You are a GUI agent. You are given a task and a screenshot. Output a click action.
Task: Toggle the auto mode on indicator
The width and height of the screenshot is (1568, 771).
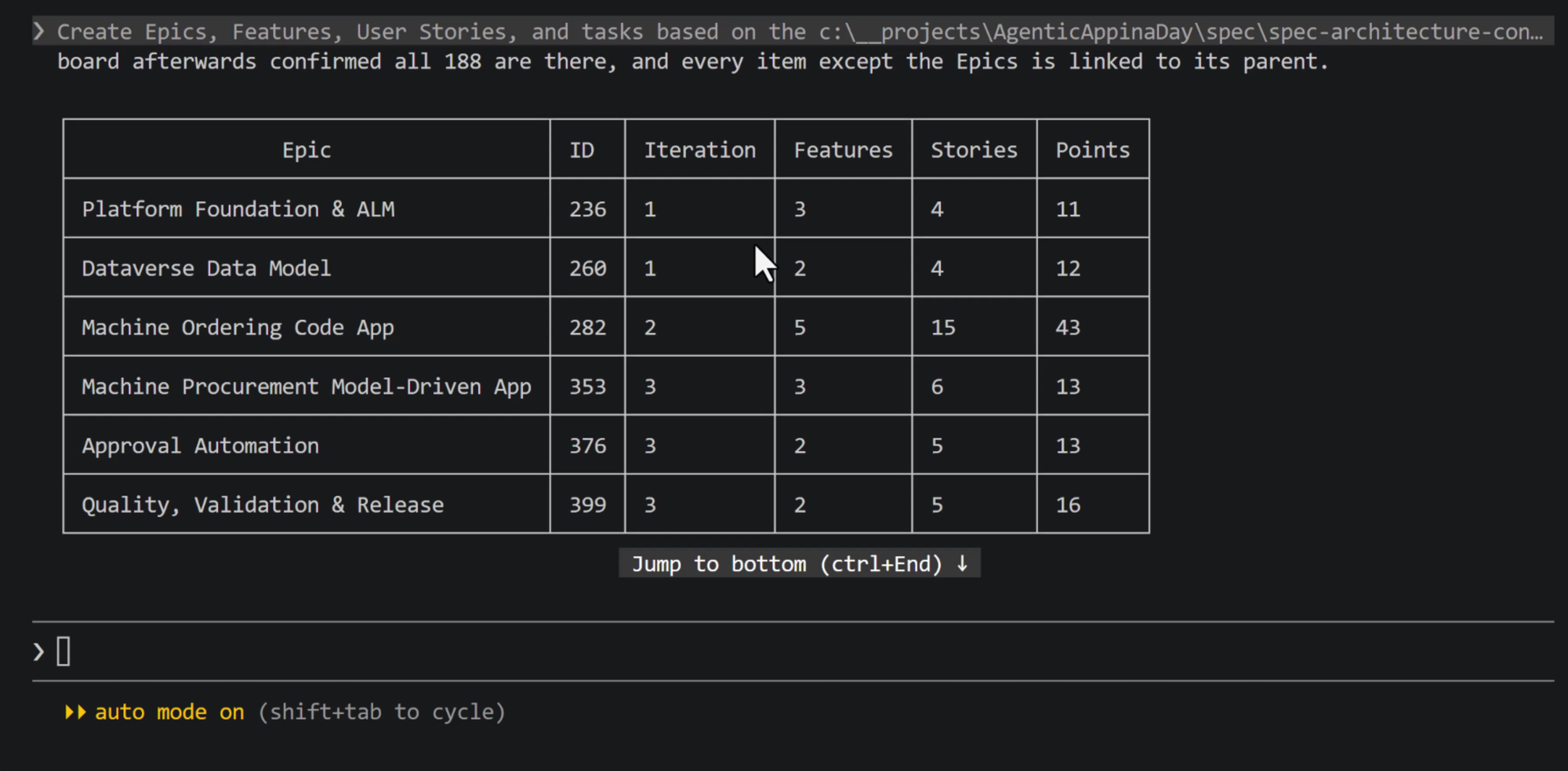coord(169,712)
